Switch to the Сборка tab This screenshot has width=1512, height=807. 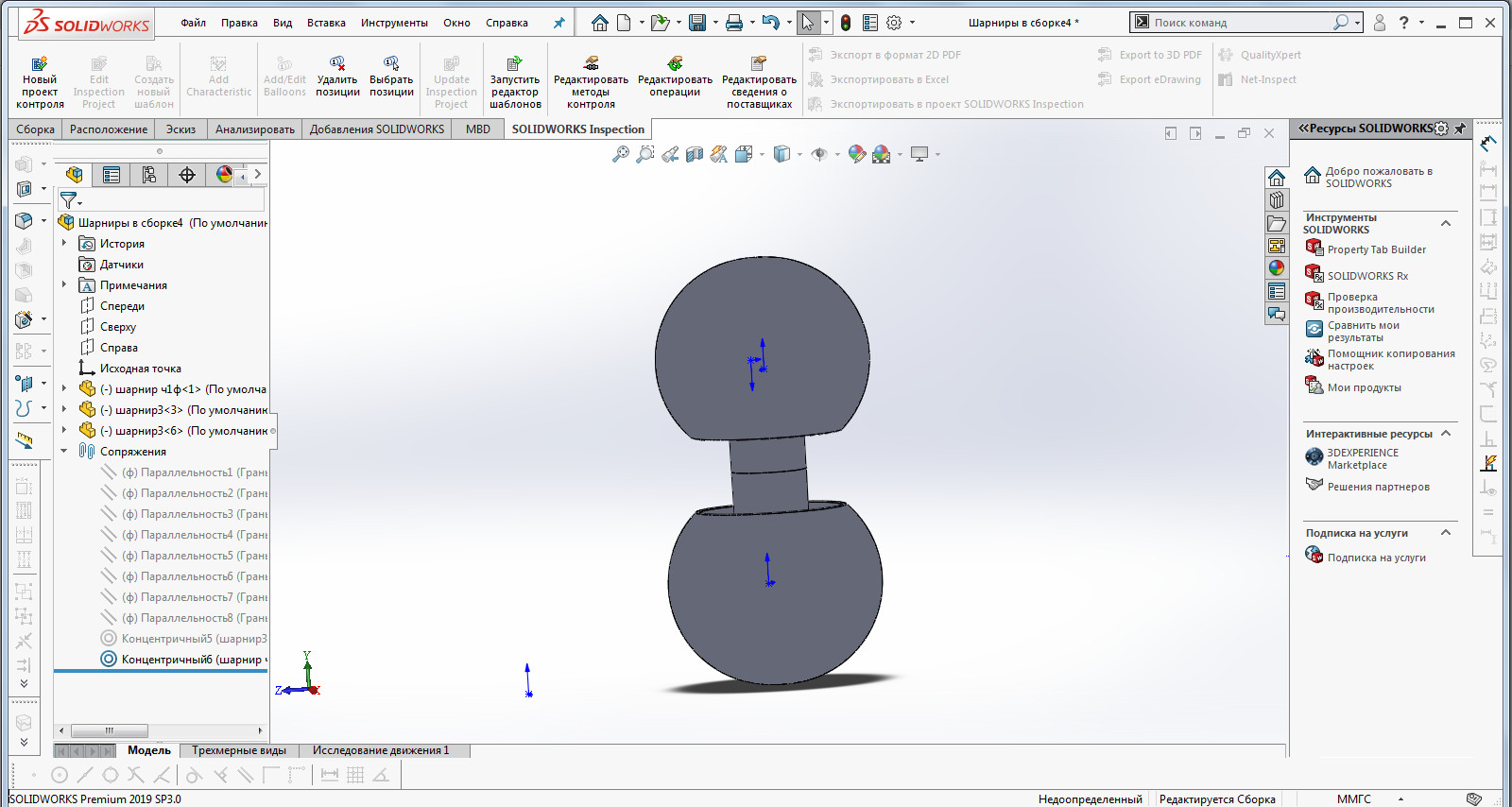pos(35,129)
